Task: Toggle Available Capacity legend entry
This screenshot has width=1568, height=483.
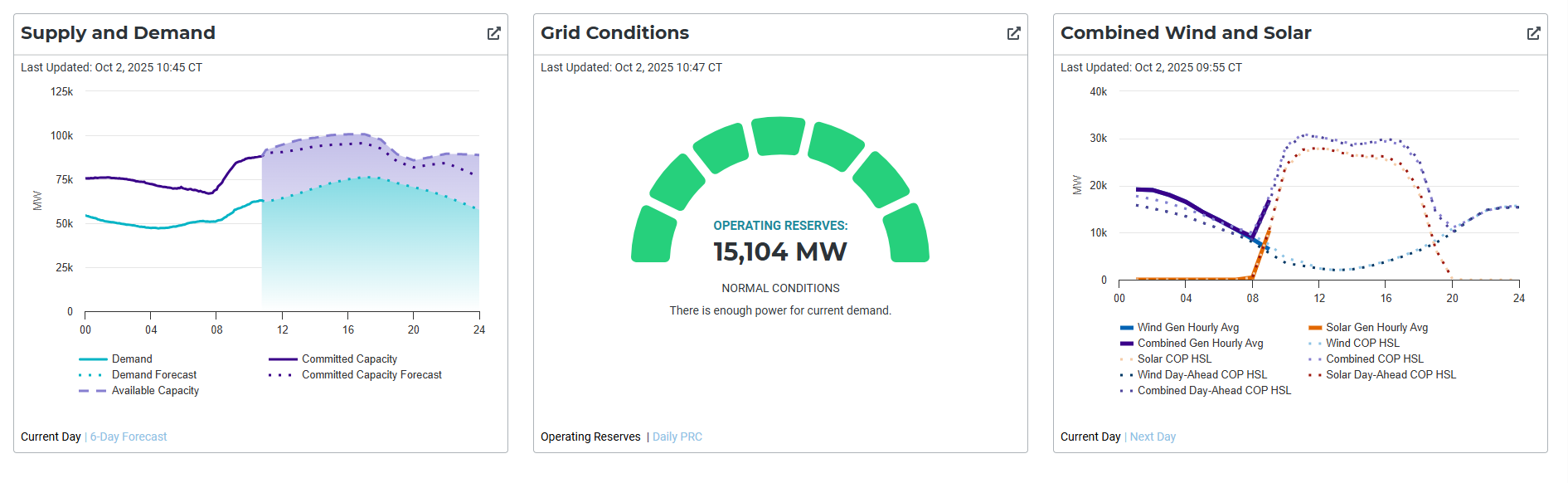Action: (x=155, y=391)
